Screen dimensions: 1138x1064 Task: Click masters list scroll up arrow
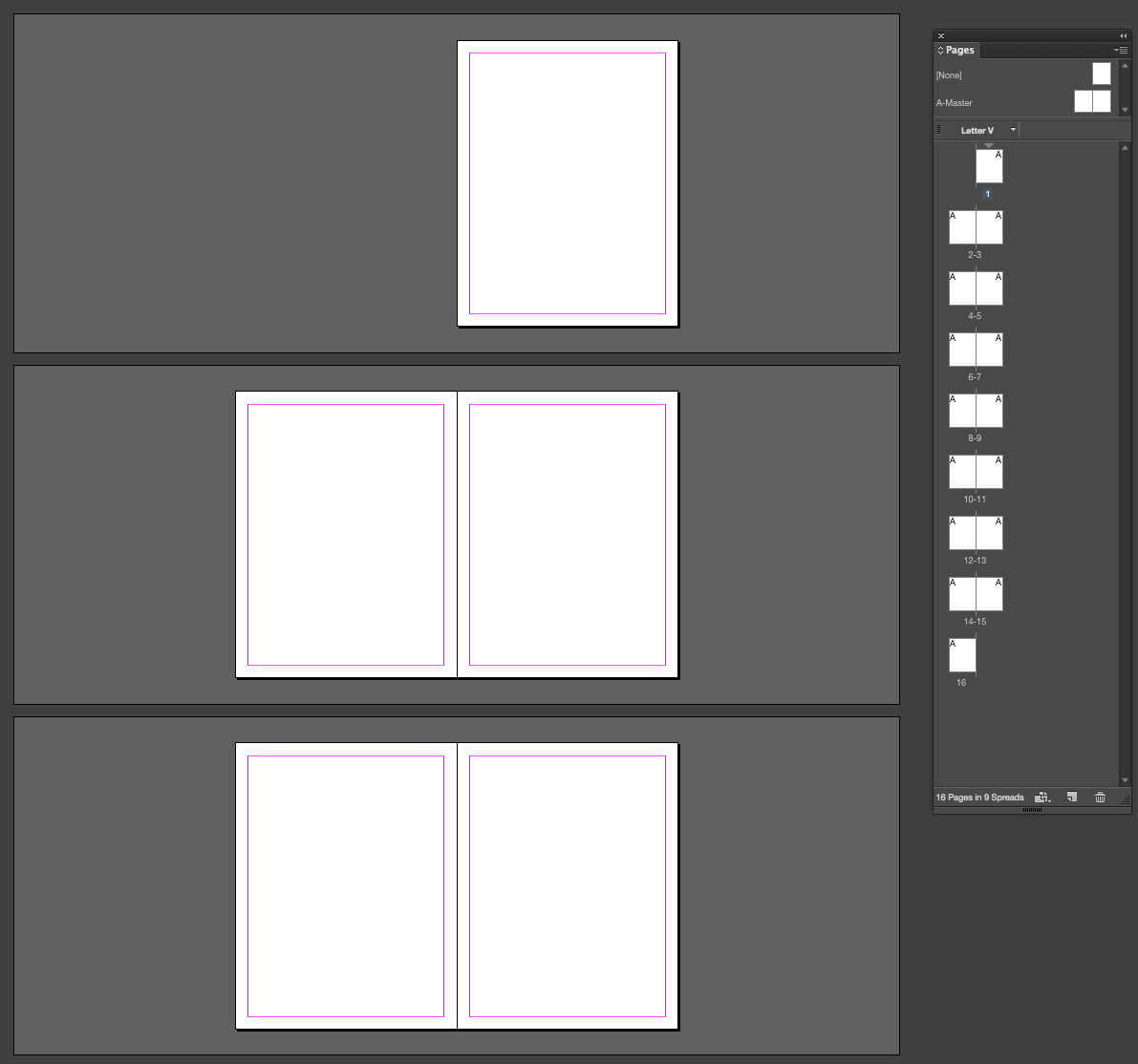[1125, 65]
